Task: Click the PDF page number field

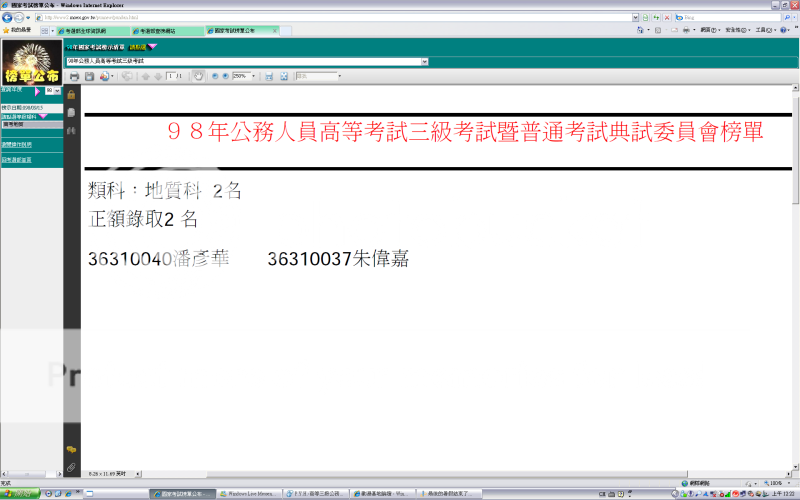Action: 171,76
